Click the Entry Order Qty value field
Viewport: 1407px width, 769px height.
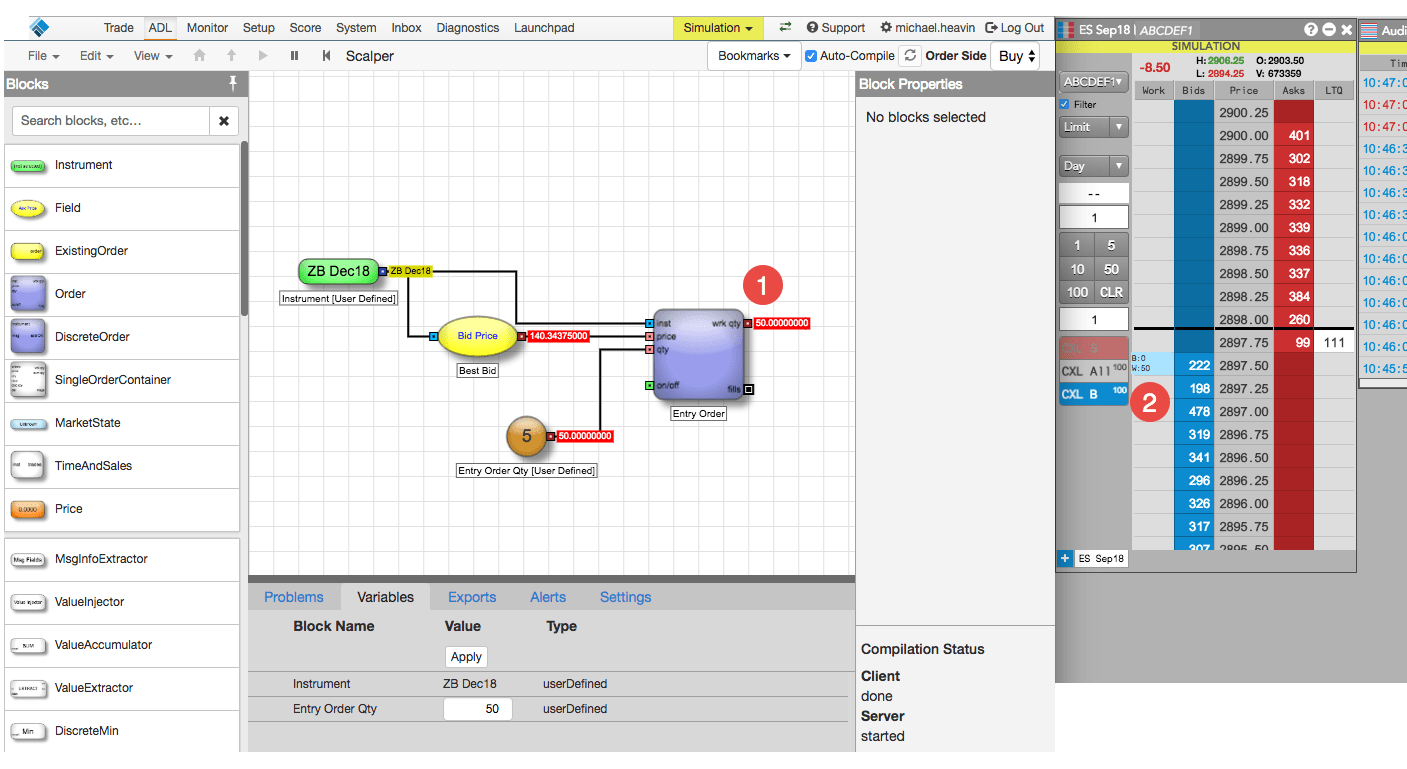pos(478,709)
